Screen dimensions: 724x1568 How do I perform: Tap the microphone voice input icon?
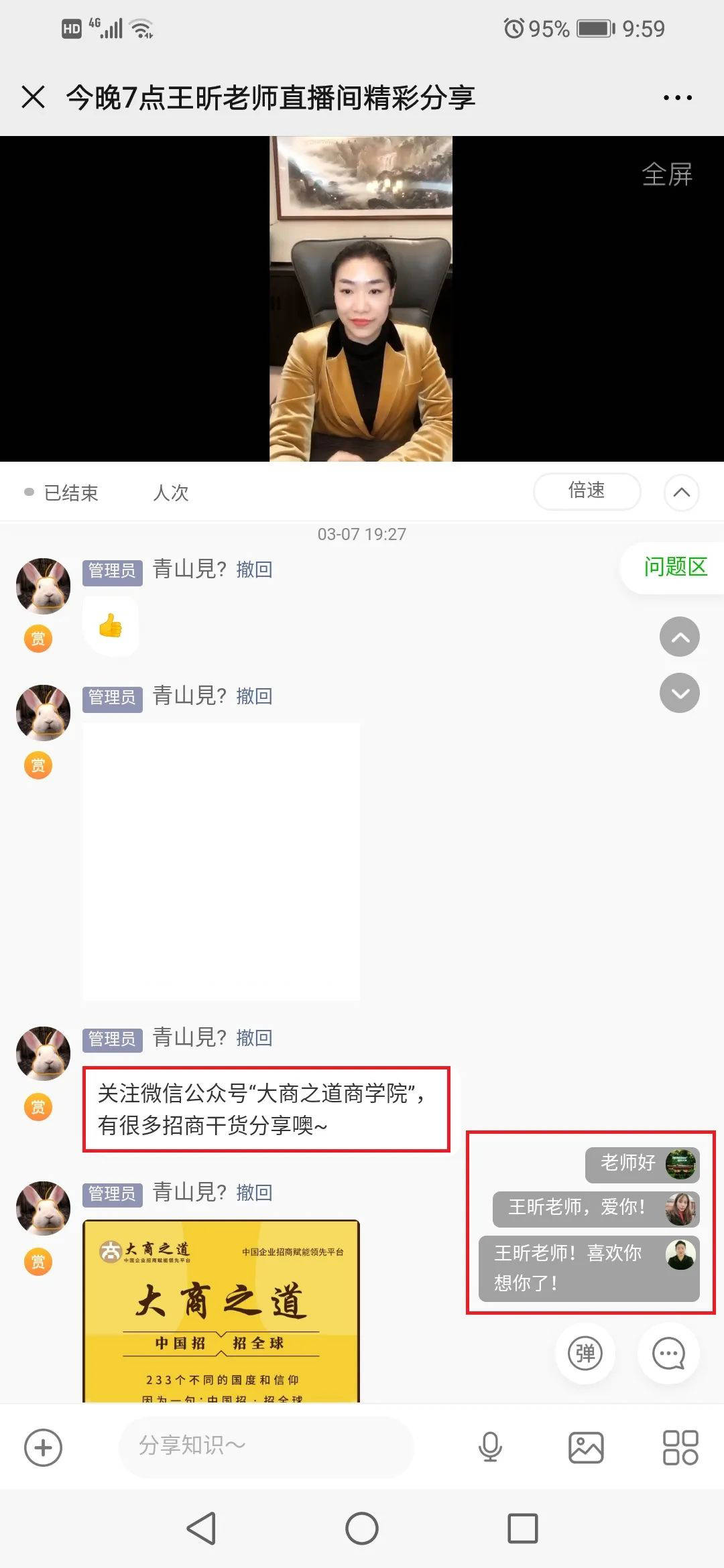(490, 1447)
